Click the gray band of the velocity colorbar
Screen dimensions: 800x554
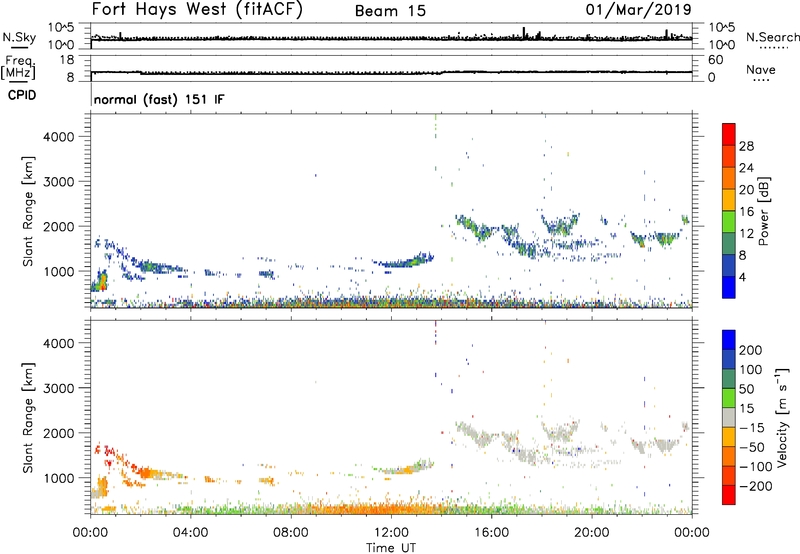729,418
